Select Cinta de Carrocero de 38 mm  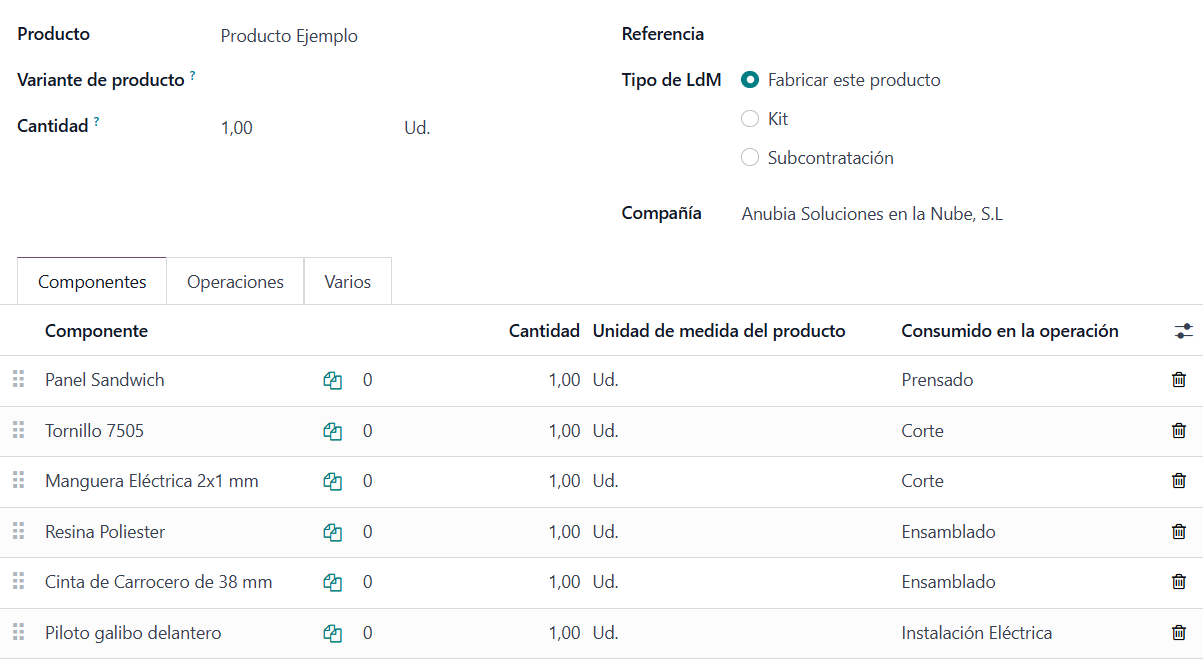tap(159, 582)
